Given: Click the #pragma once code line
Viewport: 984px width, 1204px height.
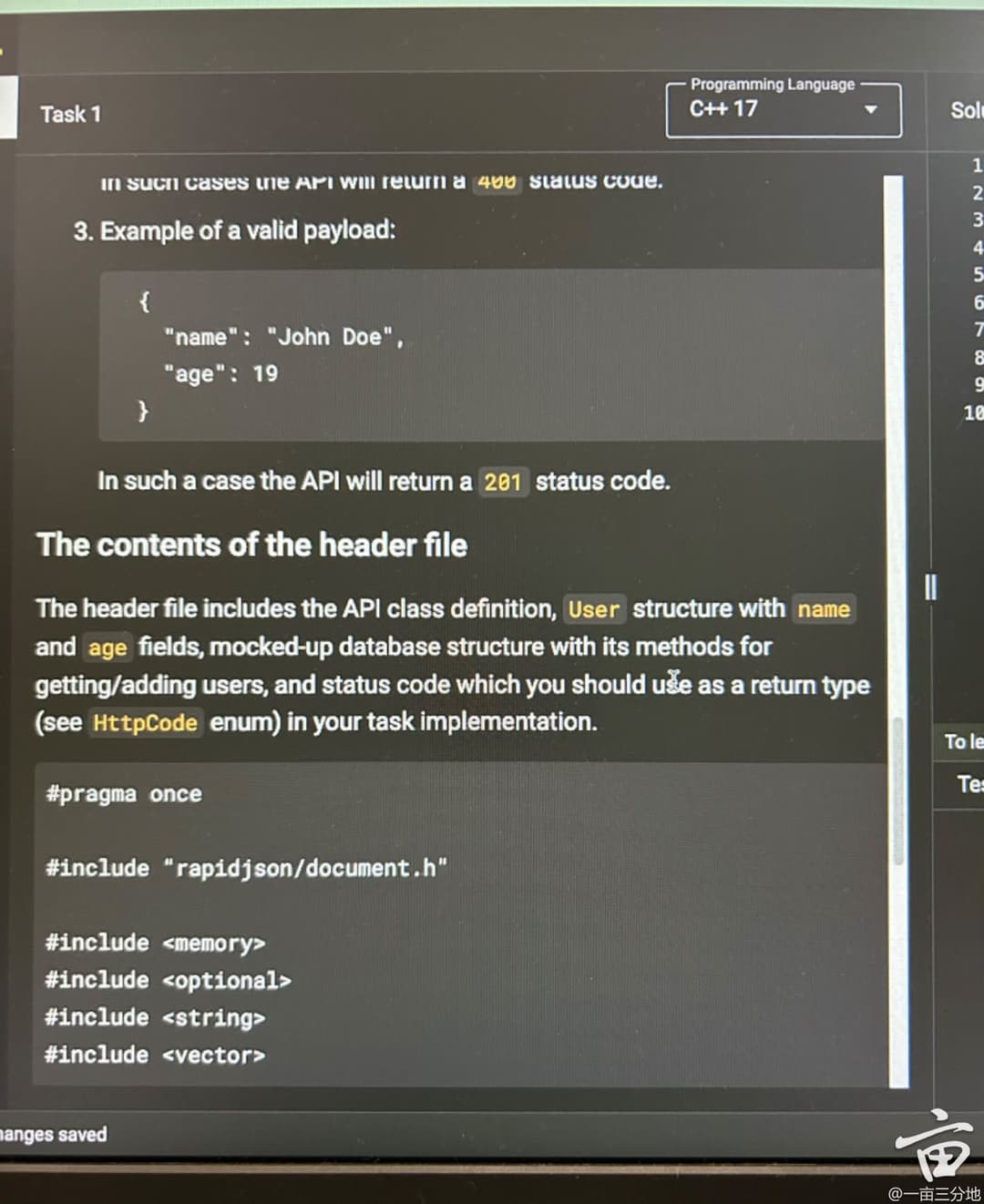Looking at the screenshot, I should click(x=124, y=794).
